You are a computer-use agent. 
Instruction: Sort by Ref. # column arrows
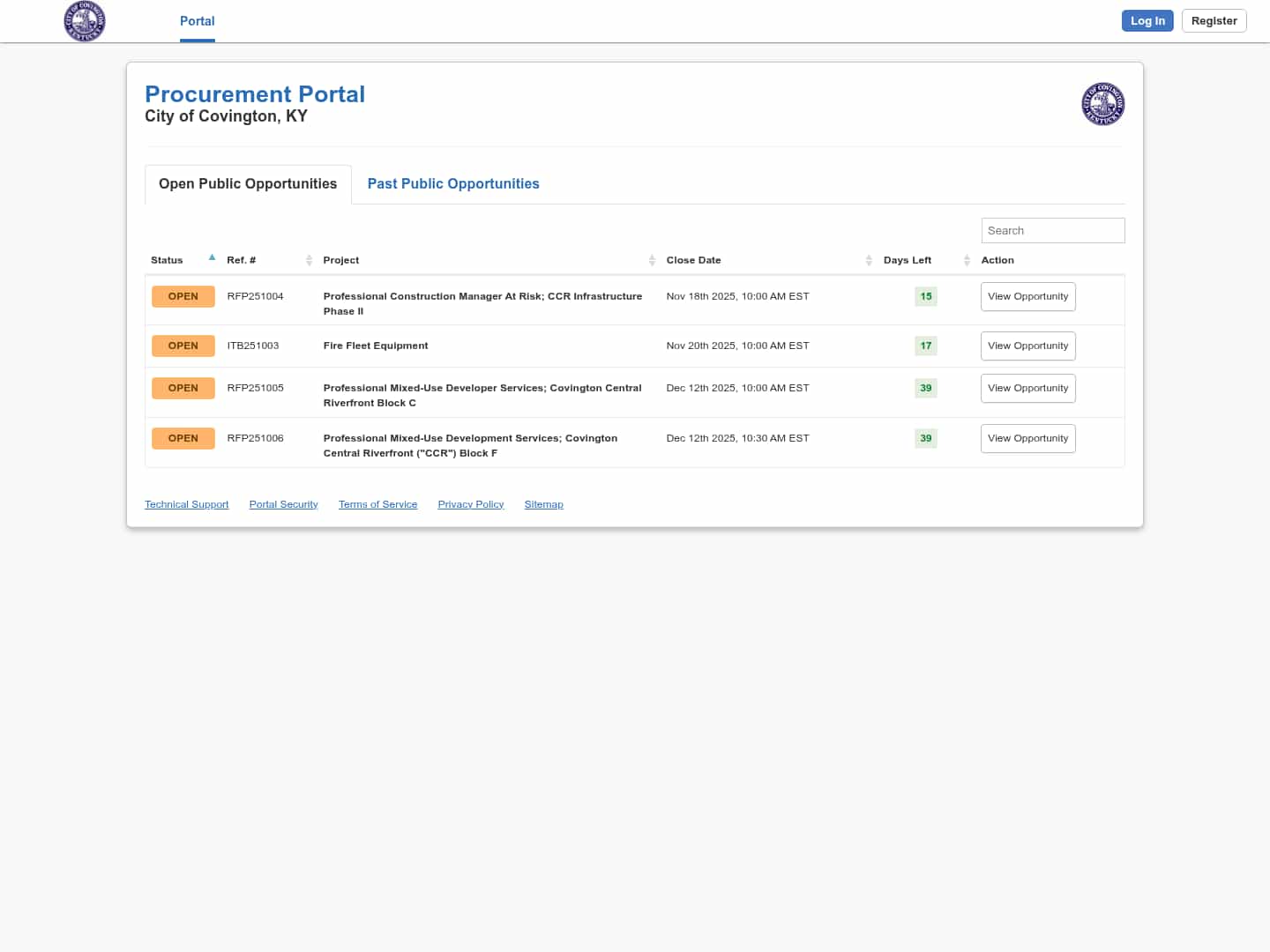pyautogui.click(x=309, y=260)
